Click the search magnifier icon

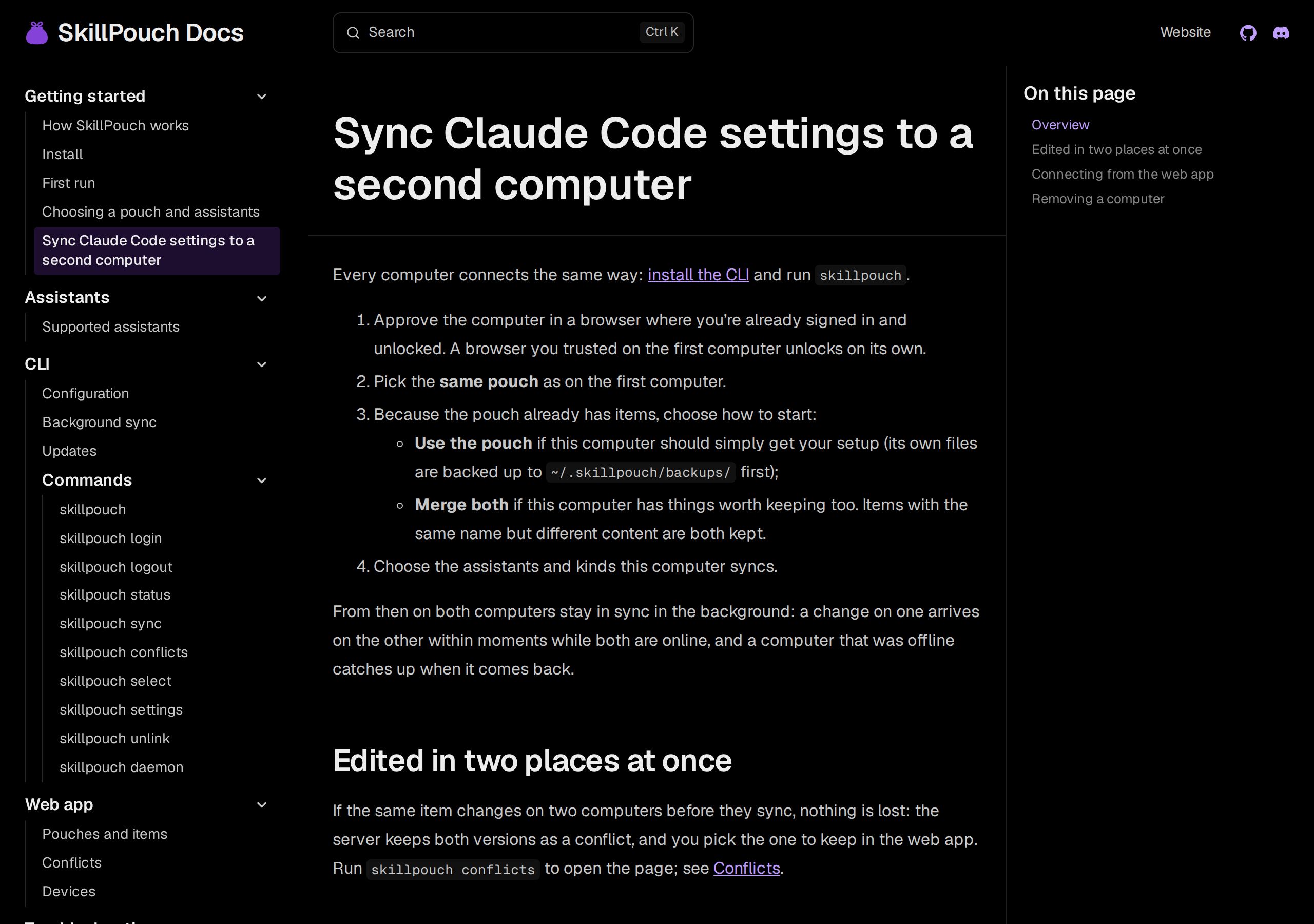click(x=353, y=33)
